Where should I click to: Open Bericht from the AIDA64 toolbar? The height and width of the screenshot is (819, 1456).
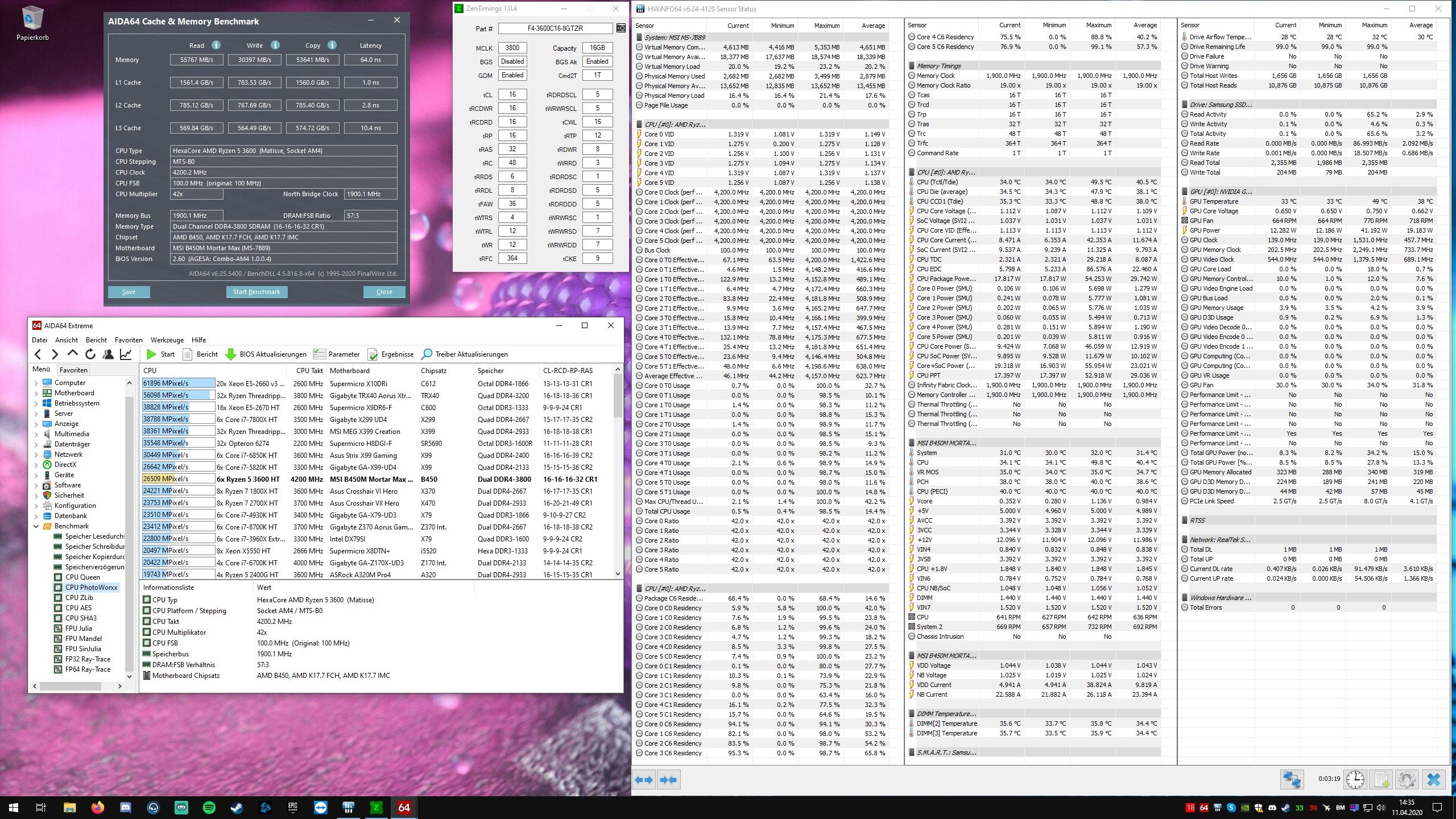coord(200,354)
